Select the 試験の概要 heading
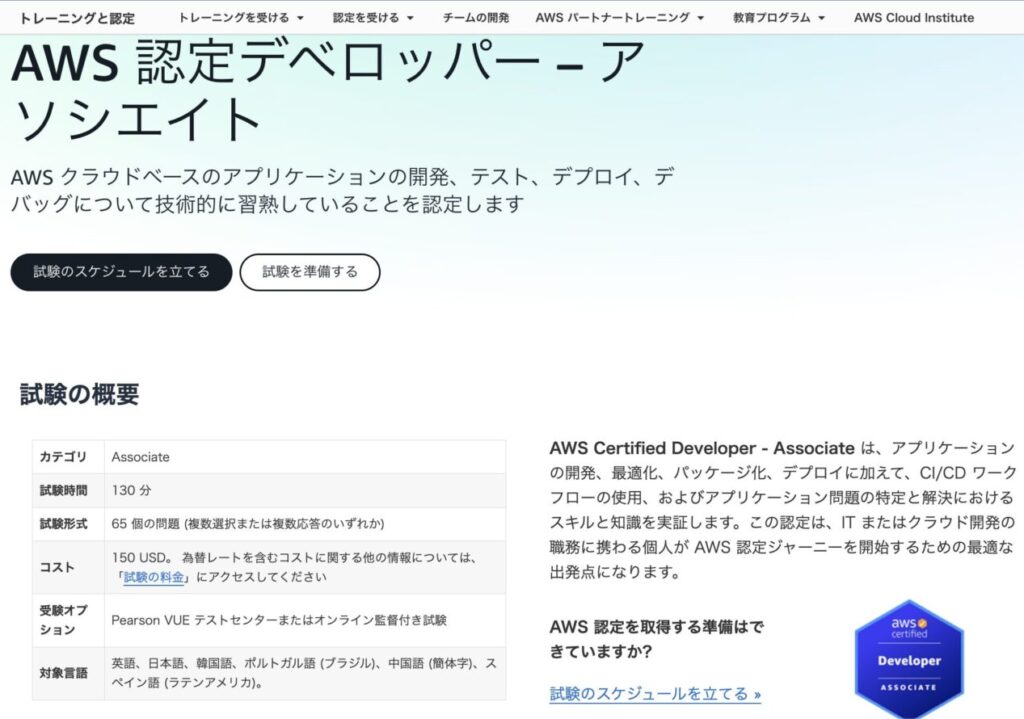The height and width of the screenshot is (719, 1024). coord(79,394)
